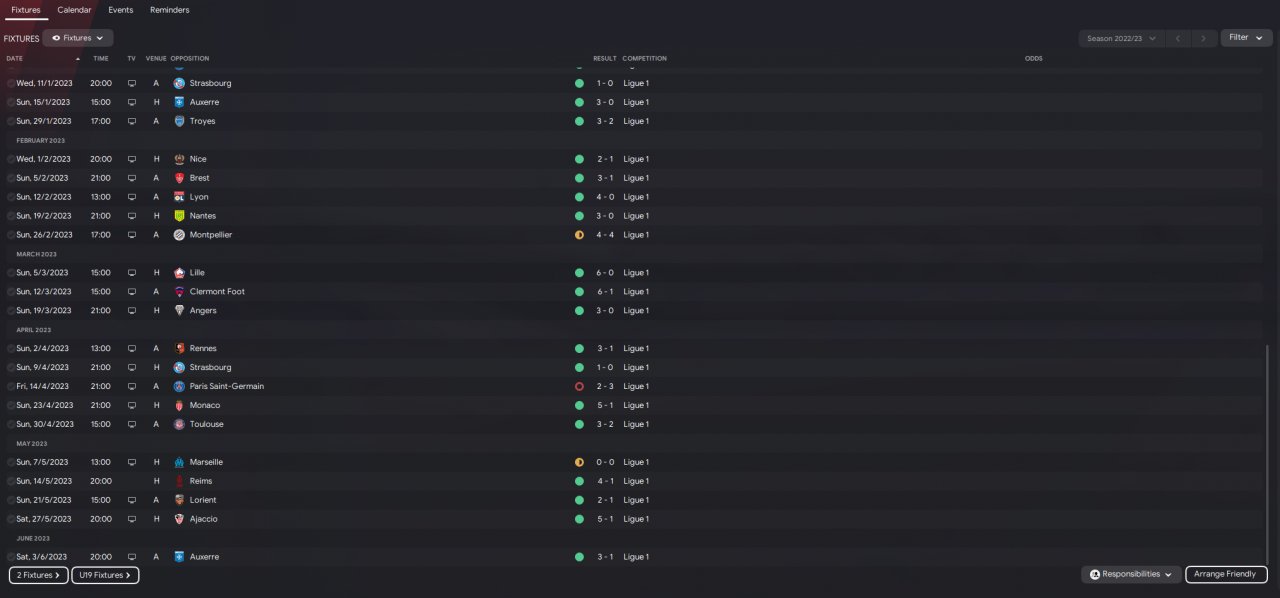1280x598 pixels.
Task: Open the Fixtures view dropdown
Action: [x=78, y=38]
